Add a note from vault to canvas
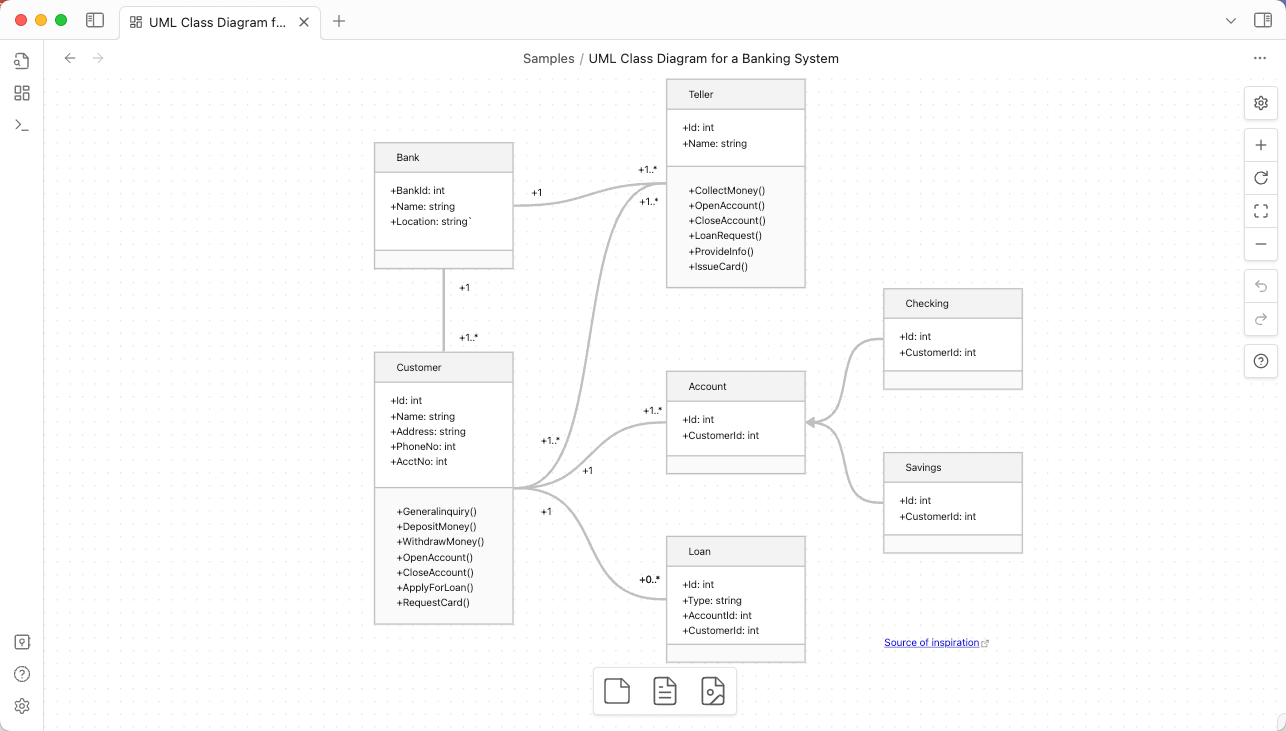Viewport: 1286px width, 731px height. [x=665, y=691]
